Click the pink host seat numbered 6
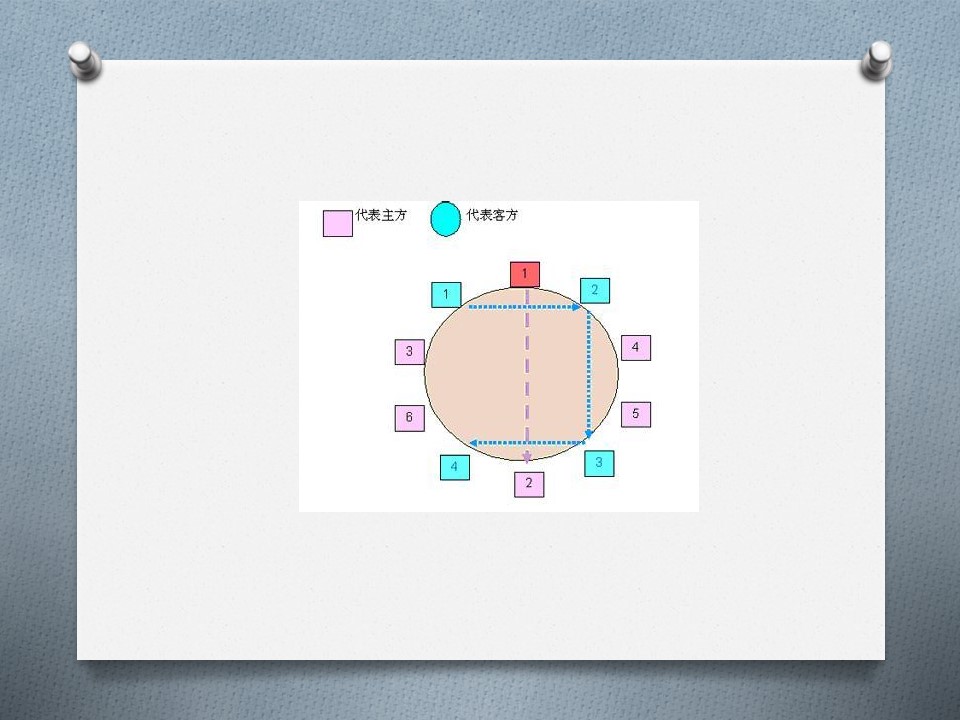 click(x=410, y=418)
